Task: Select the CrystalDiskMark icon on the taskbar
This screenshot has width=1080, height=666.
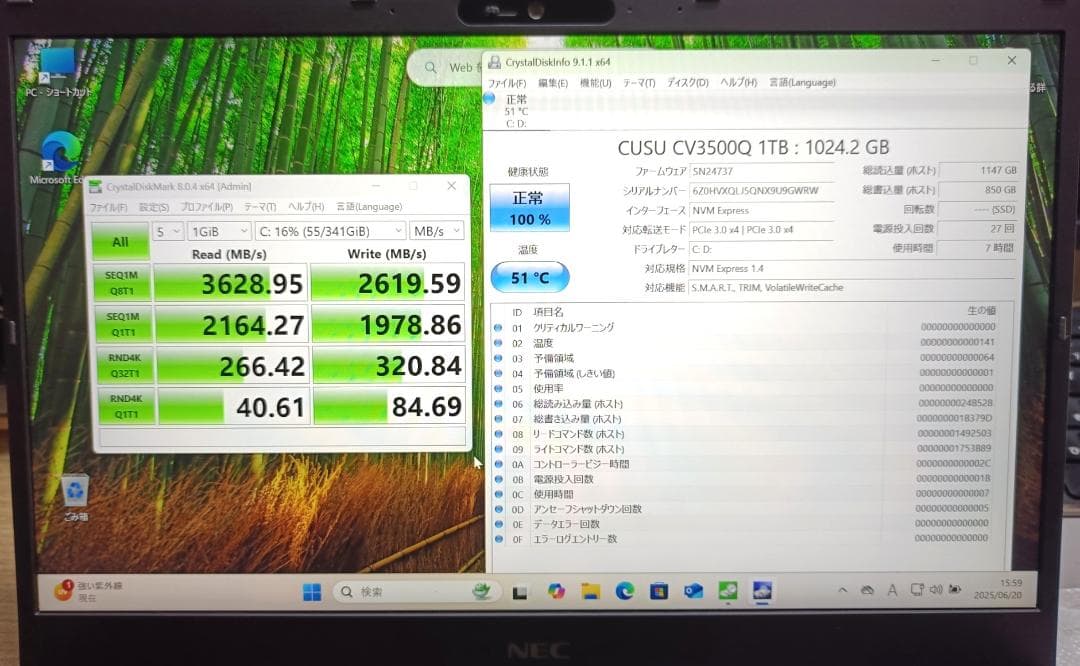Action: point(728,591)
